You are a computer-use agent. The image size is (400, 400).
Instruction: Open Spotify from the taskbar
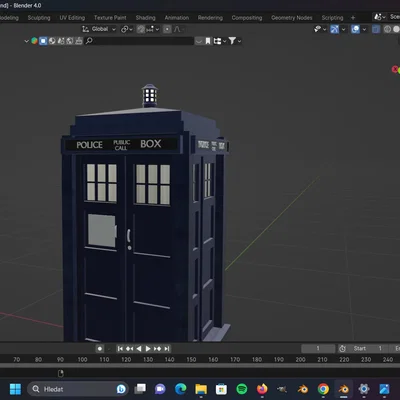point(242,389)
